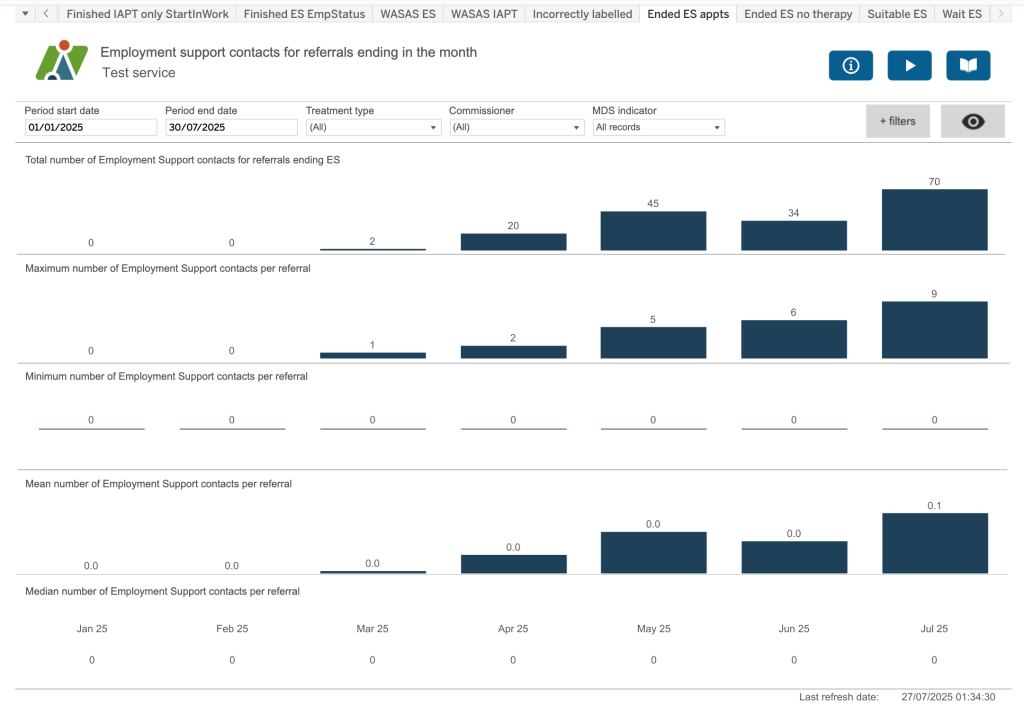
Task: Open the Finished ES EmpStatus tab
Action: coord(304,14)
